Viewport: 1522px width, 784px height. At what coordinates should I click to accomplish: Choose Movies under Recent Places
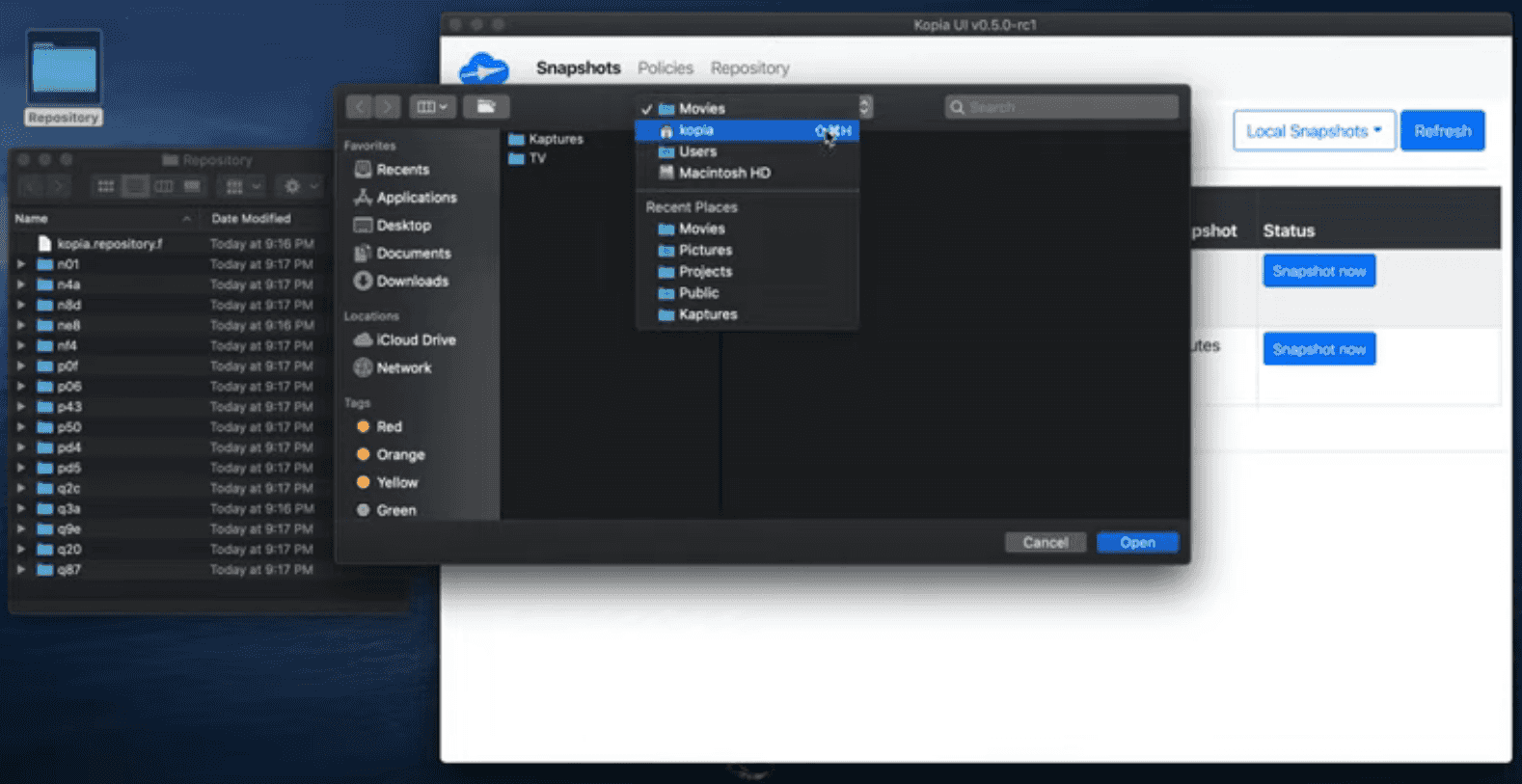click(x=747, y=229)
